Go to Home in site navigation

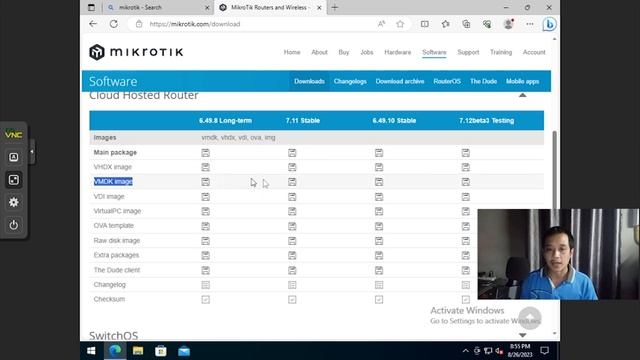292,52
